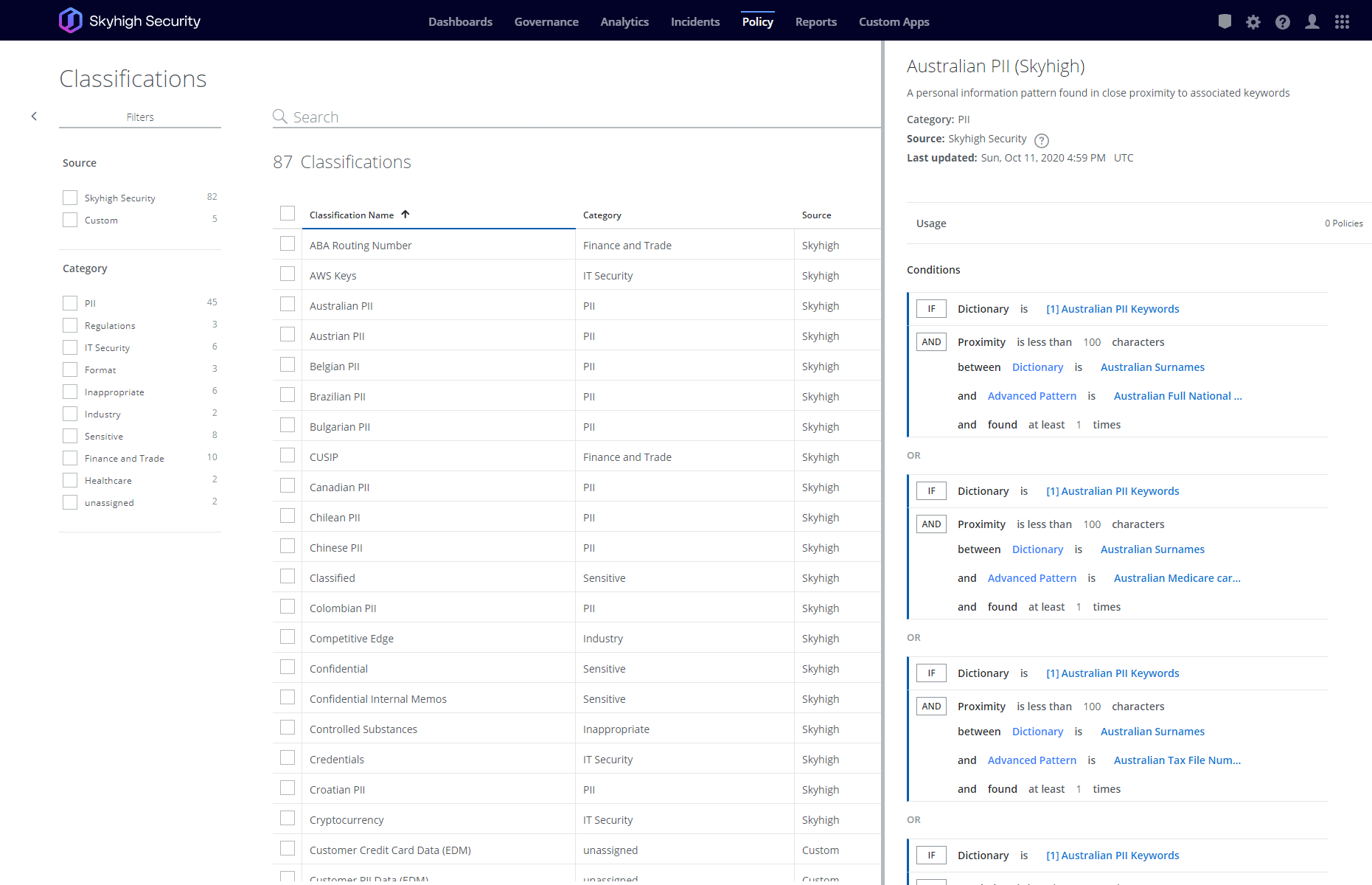
Task: Click the Skyhigh Security logo icon
Action: click(71, 21)
